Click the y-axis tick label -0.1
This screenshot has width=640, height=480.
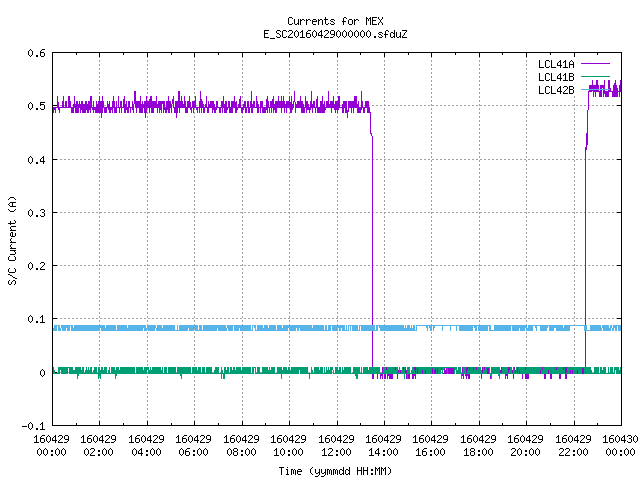coord(33,426)
